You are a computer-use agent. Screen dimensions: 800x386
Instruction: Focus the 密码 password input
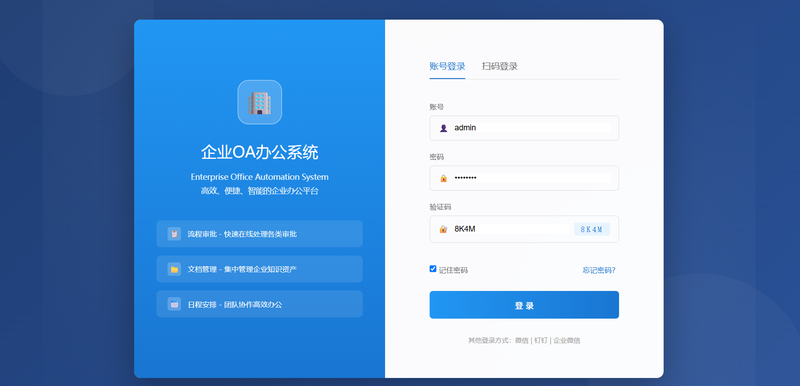[524, 178]
